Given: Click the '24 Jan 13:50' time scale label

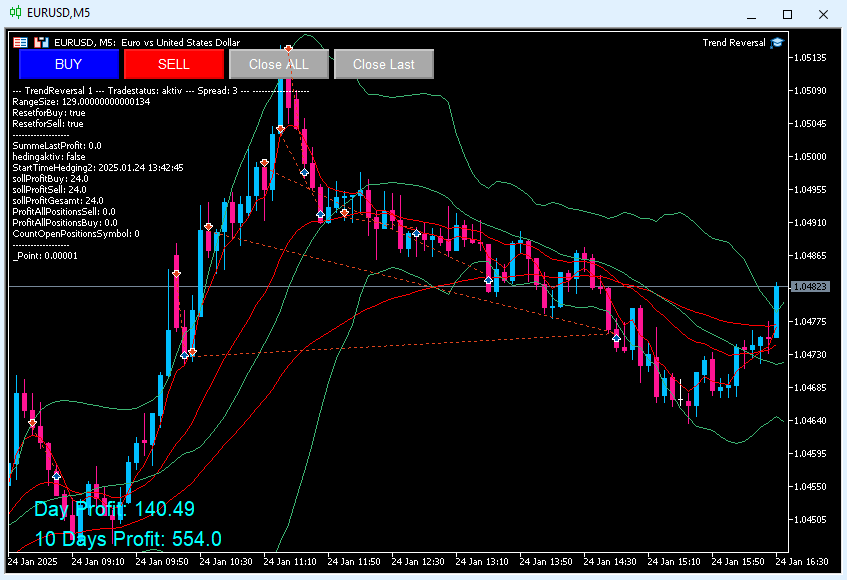Looking at the screenshot, I should coord(546,562).
